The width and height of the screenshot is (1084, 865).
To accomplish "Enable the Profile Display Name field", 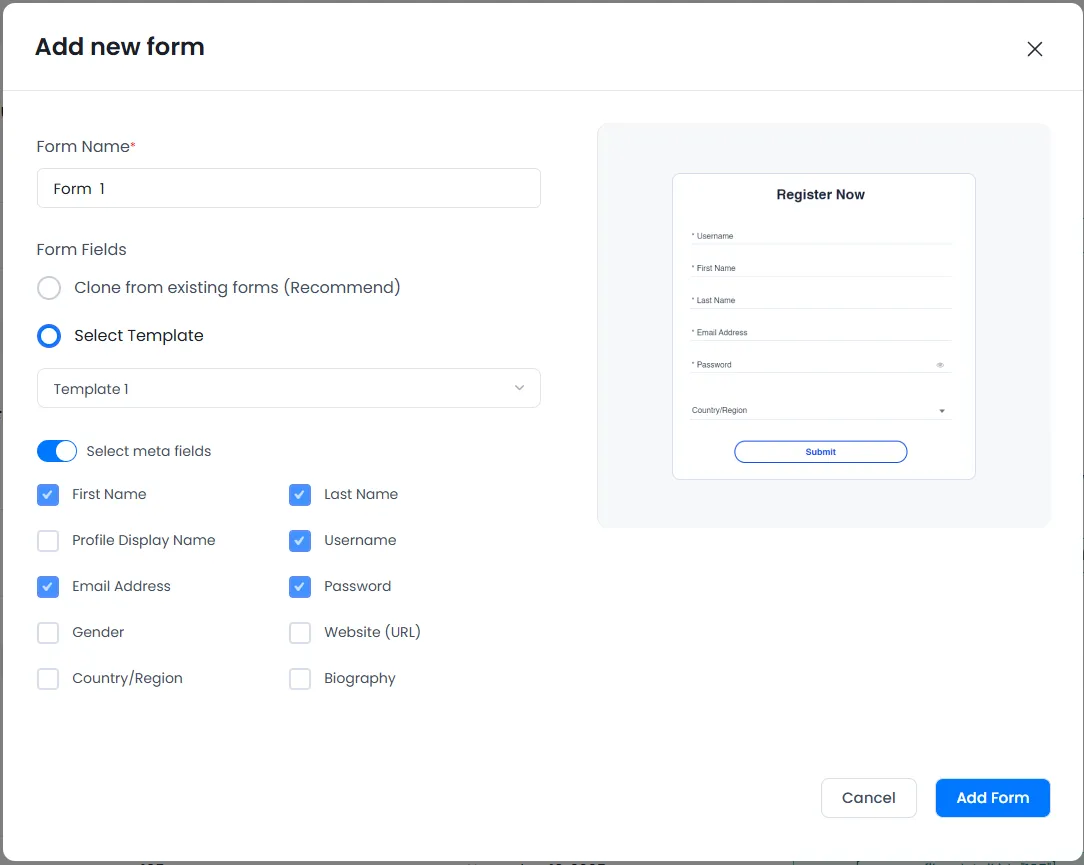I will point(48,540).
